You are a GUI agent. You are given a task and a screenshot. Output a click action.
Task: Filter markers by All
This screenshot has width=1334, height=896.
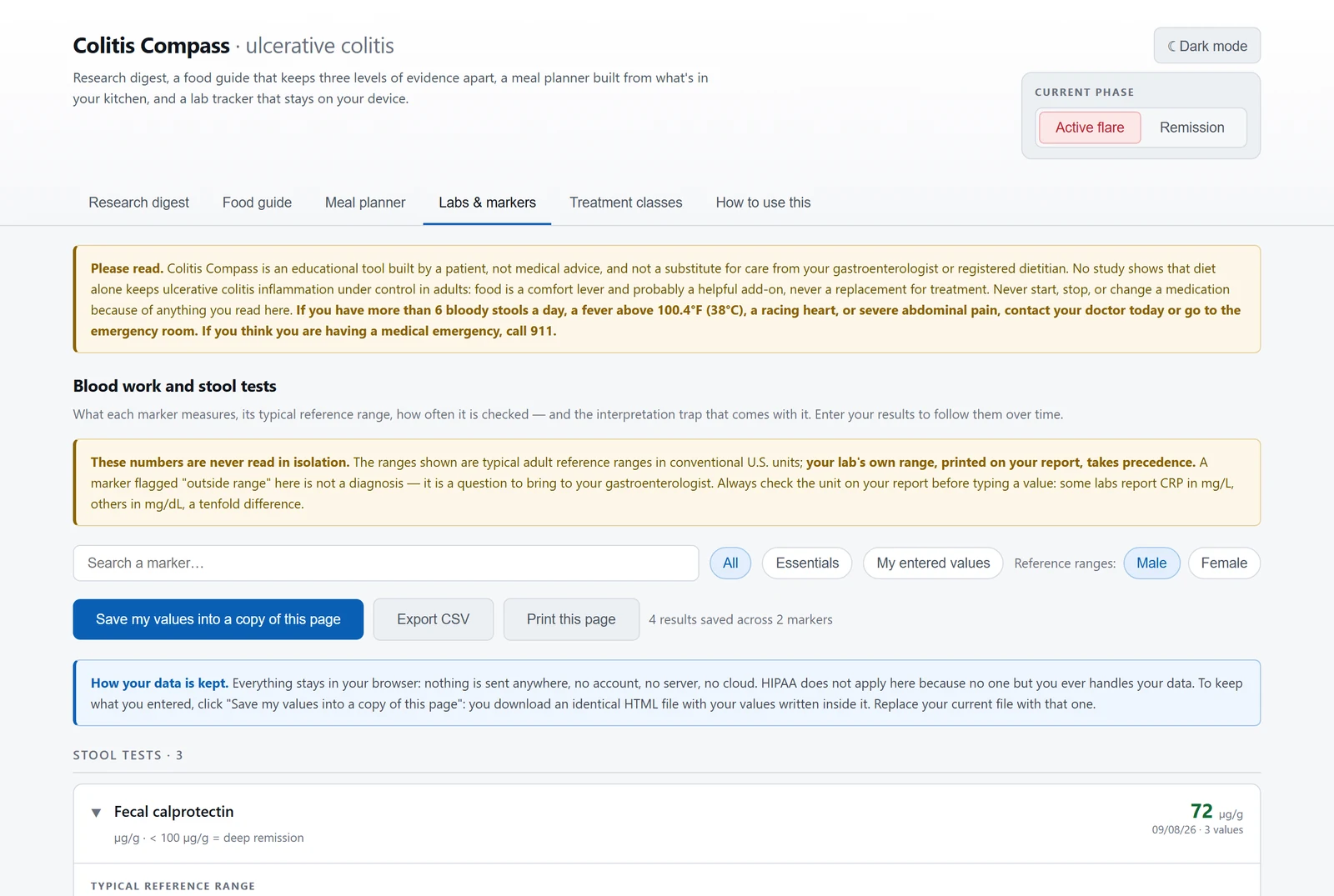(x=730, y=563)
